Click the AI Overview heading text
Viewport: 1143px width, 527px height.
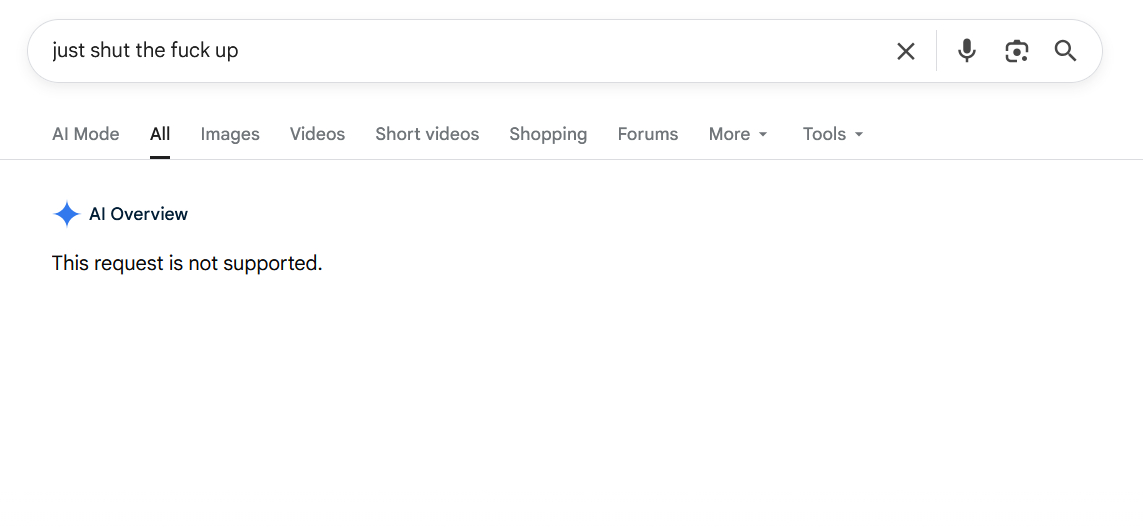click(x=138, y=214)
